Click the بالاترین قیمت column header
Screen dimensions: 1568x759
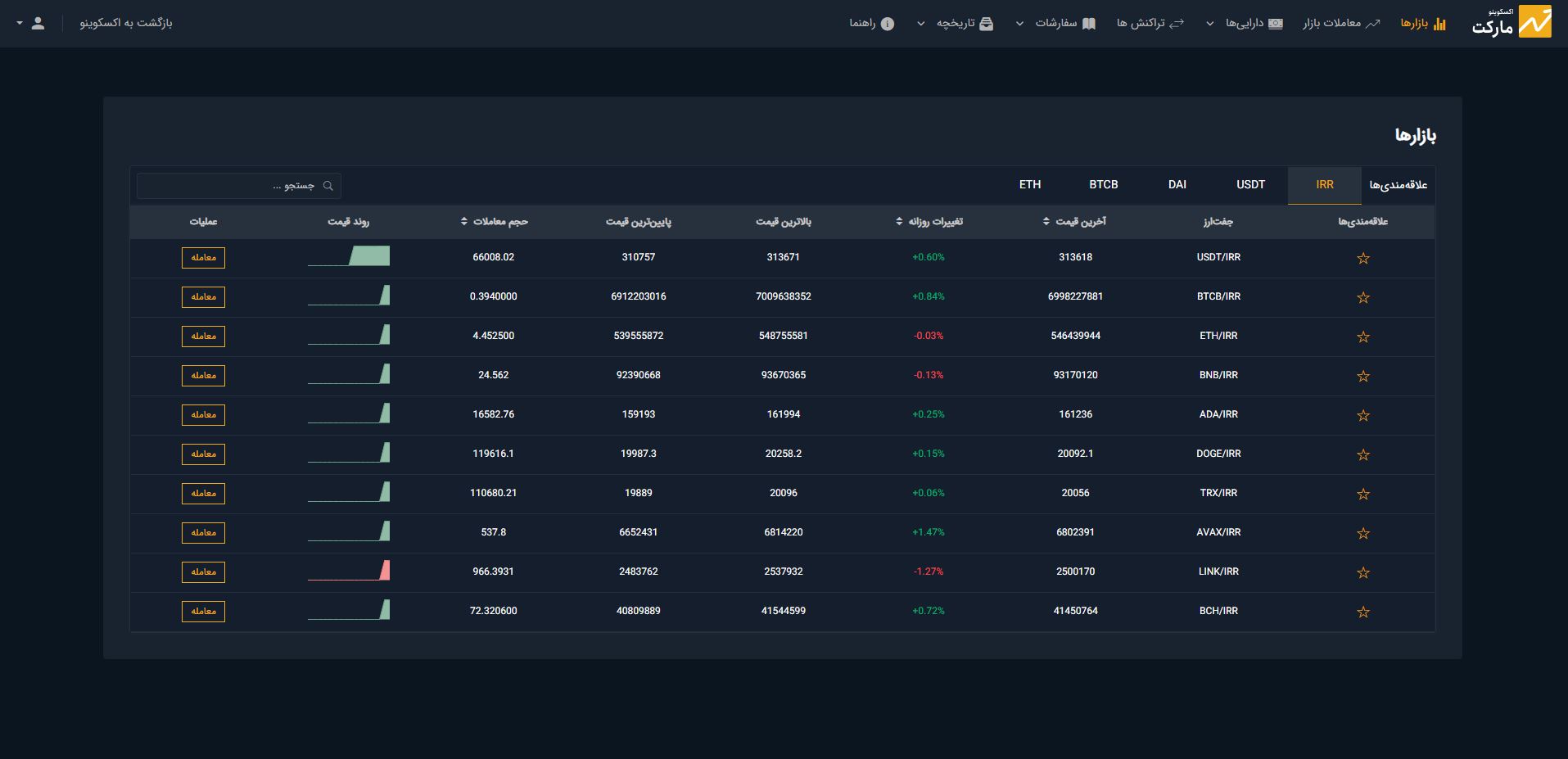784,222
